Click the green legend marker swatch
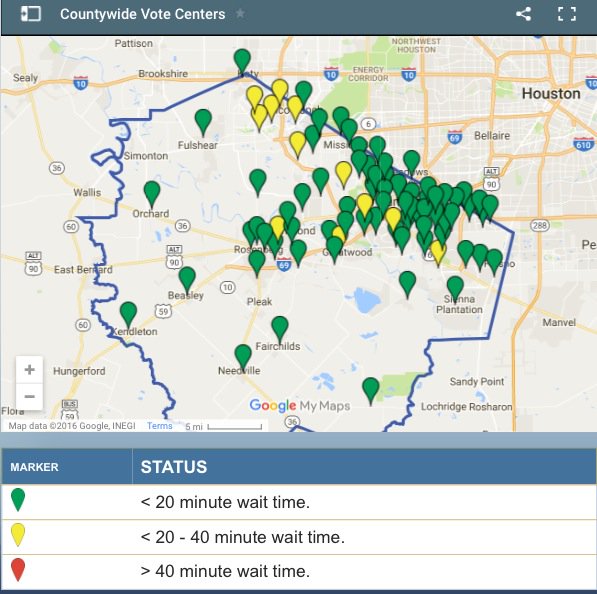The height and width of the screenshot is (594, 597). [x=18, y=500]
